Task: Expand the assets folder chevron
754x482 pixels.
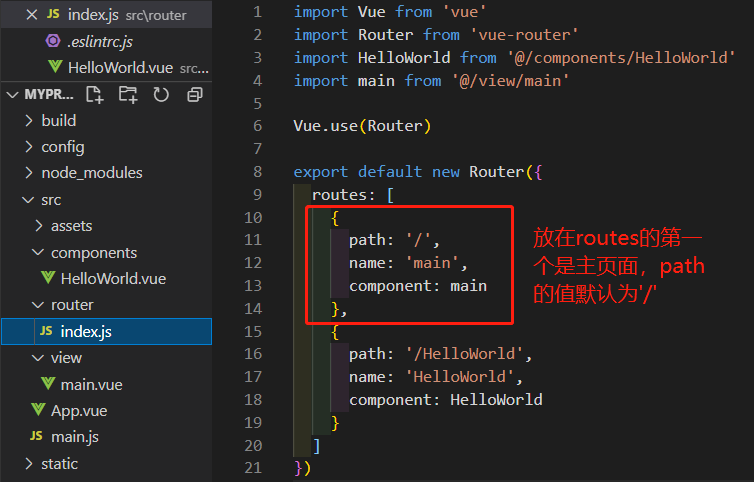Action: click(x=39, y=226)
